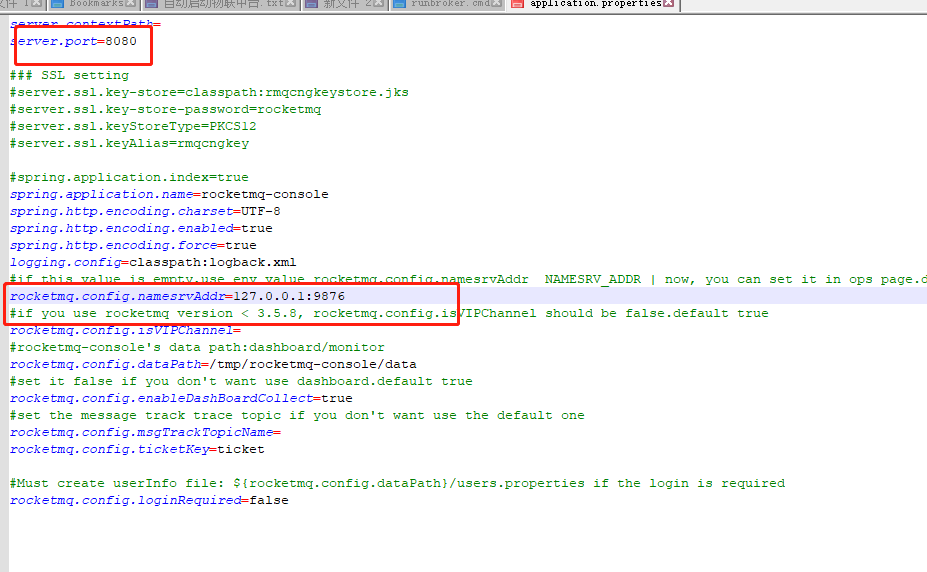This screenshot has width=927, height=572.
Task: Close the 自动启动物联中台.txt tab
Action: (290, 4)
